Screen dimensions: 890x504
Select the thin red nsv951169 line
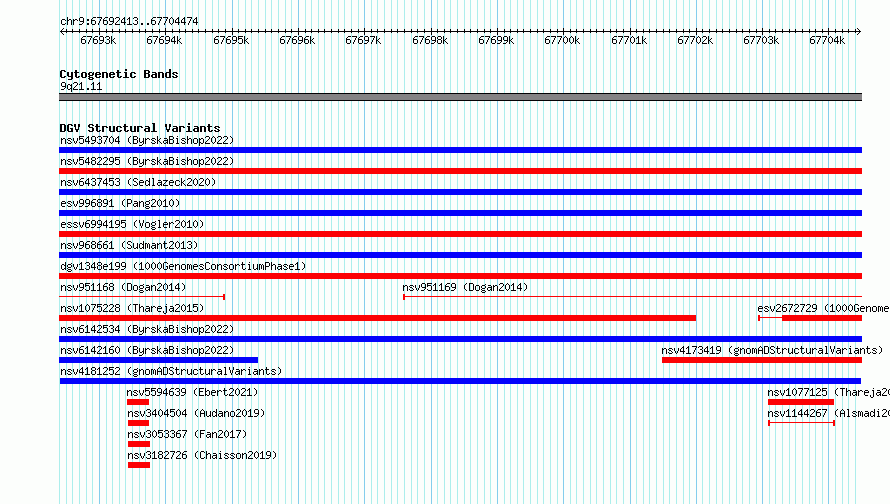(632, 297)
